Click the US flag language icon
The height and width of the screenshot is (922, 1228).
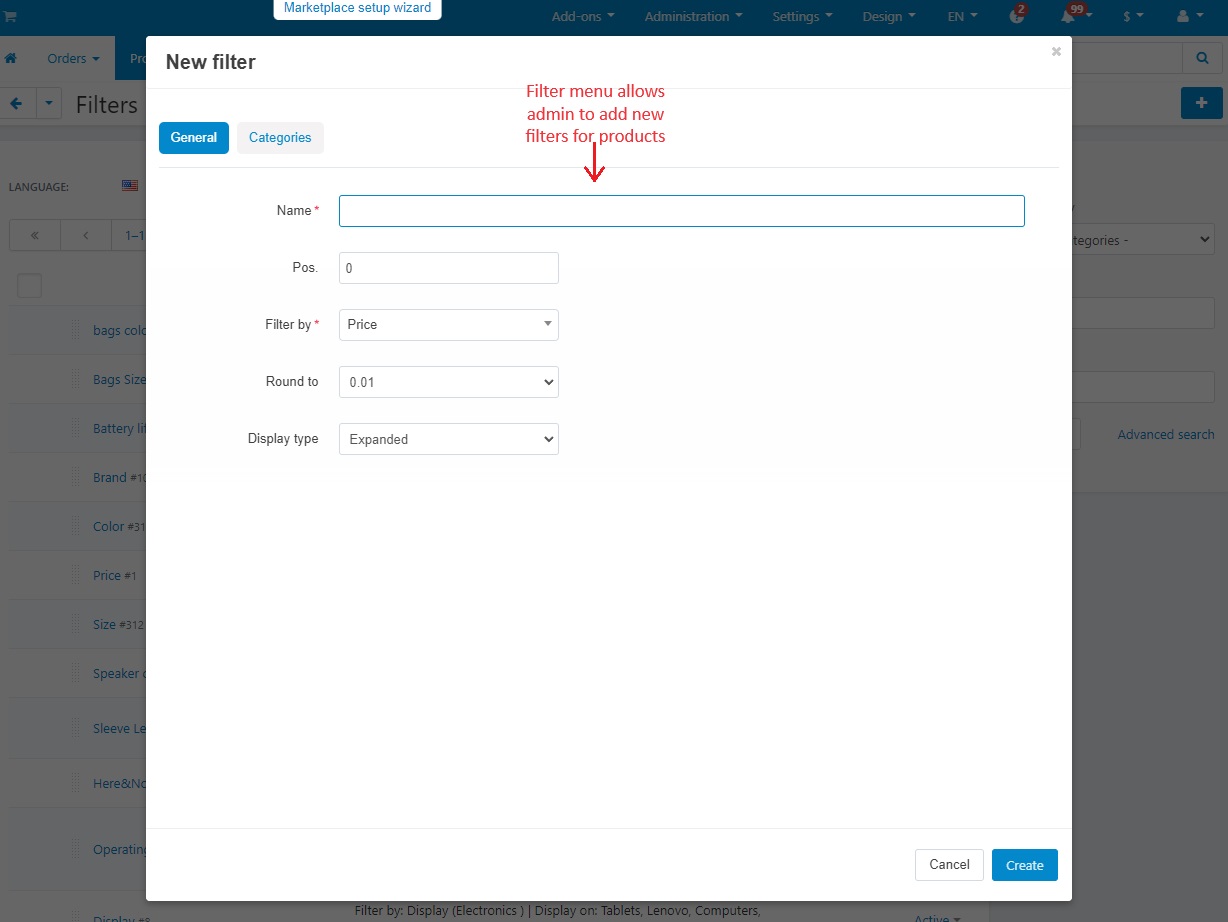point(130,186)
